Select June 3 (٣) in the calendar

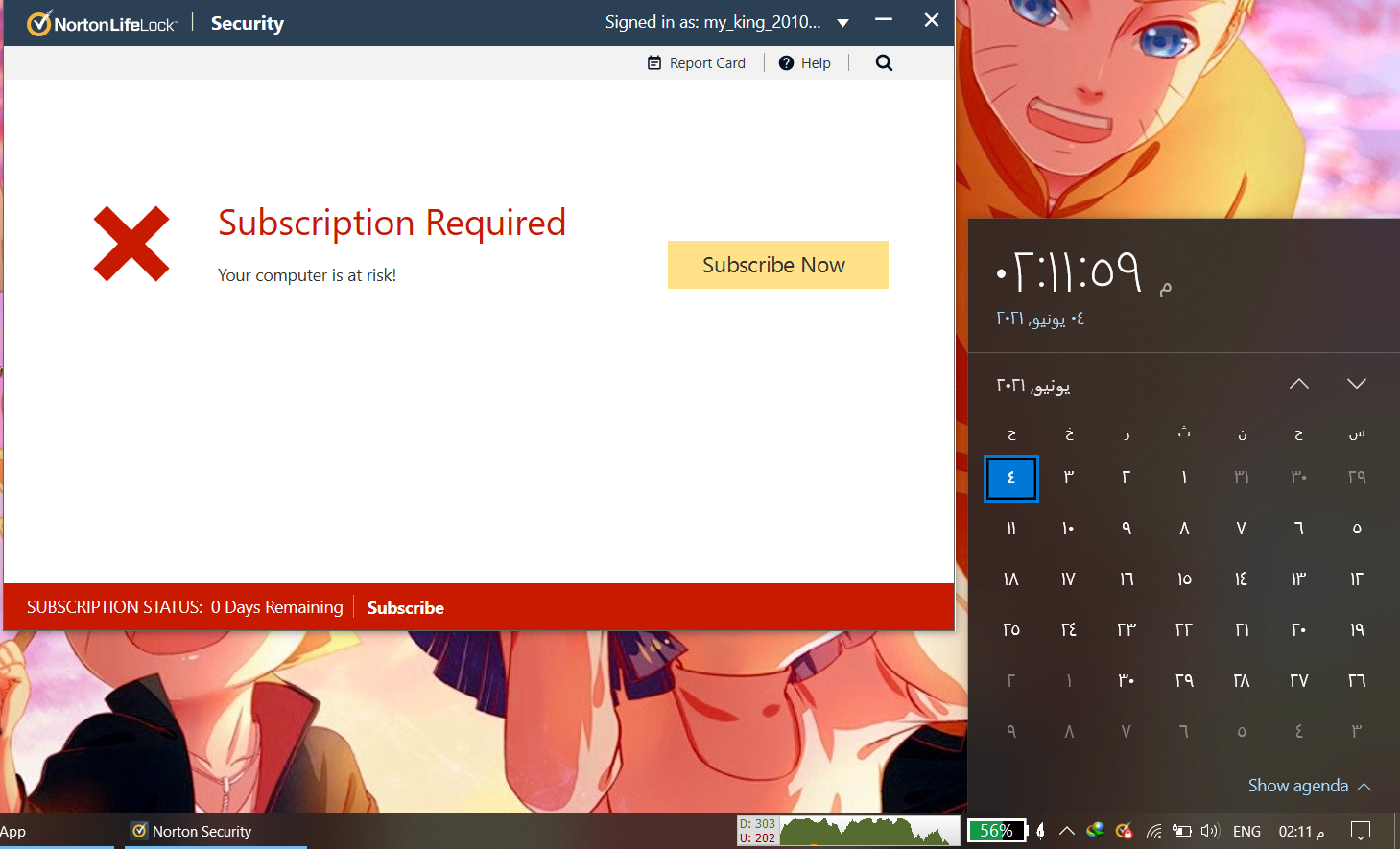coord(1069,478)
